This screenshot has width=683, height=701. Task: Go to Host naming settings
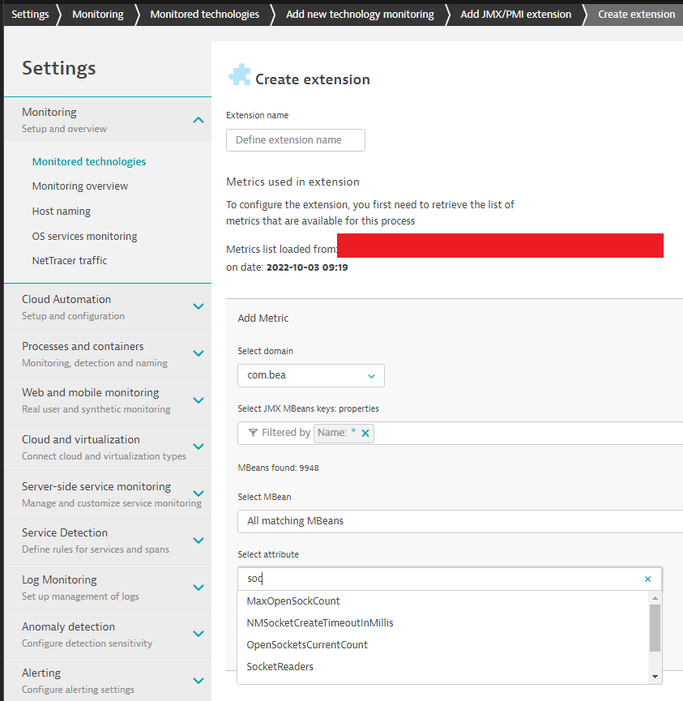point(61,211)
